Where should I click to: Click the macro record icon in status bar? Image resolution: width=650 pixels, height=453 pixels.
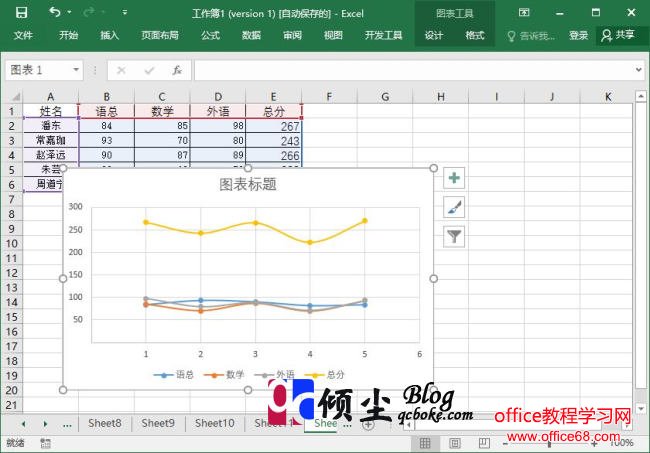tap(45, 443)
